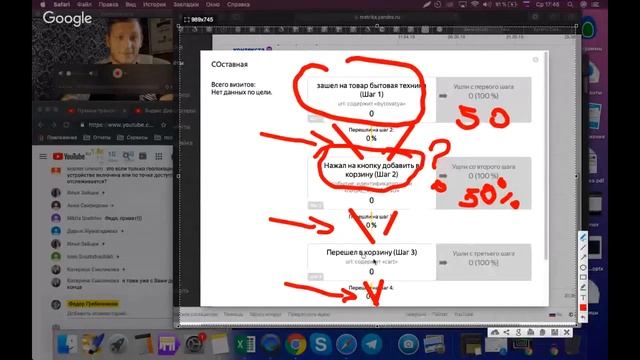Open the camera screenshot app in Dock
640x360 pixels.
coord(408,344)
